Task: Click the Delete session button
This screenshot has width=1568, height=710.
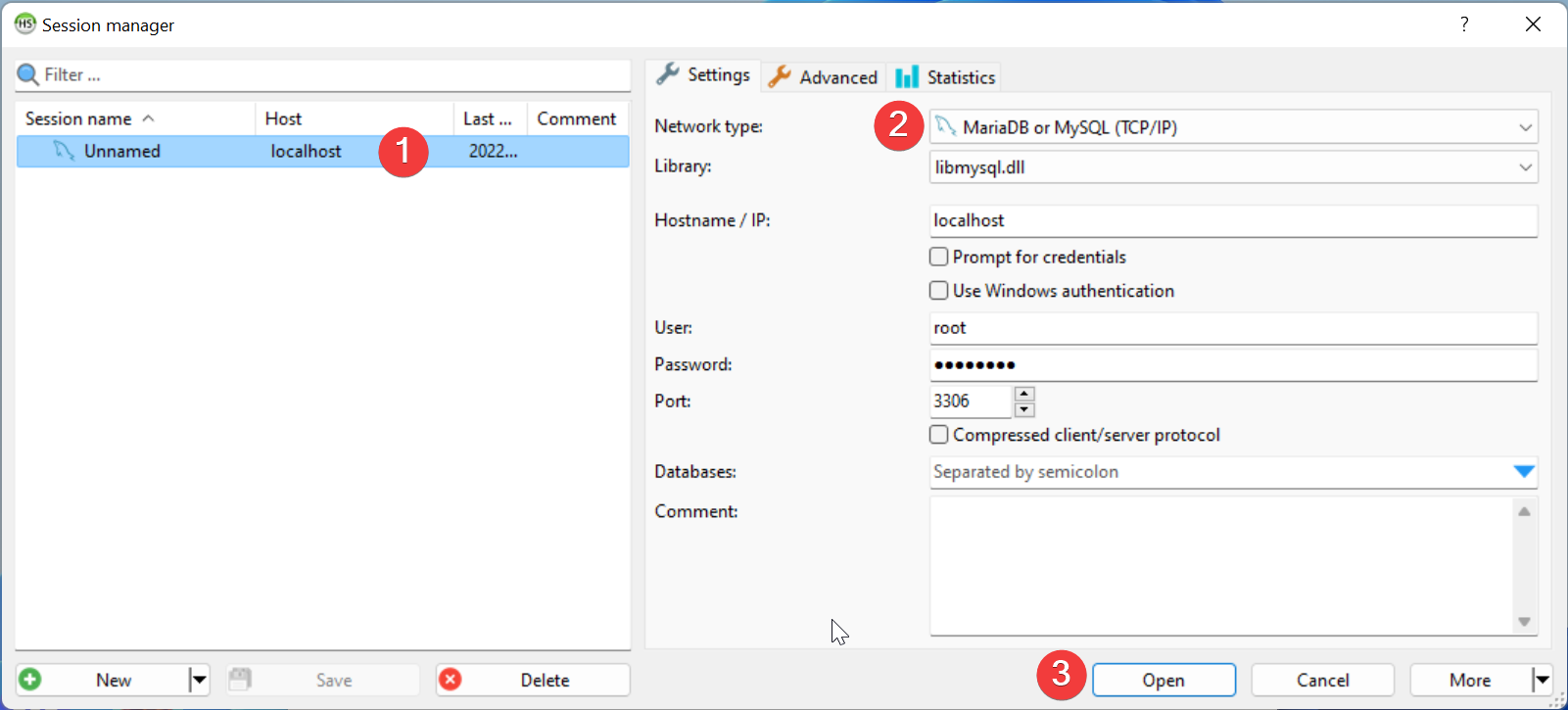Action: pos(533,680)
